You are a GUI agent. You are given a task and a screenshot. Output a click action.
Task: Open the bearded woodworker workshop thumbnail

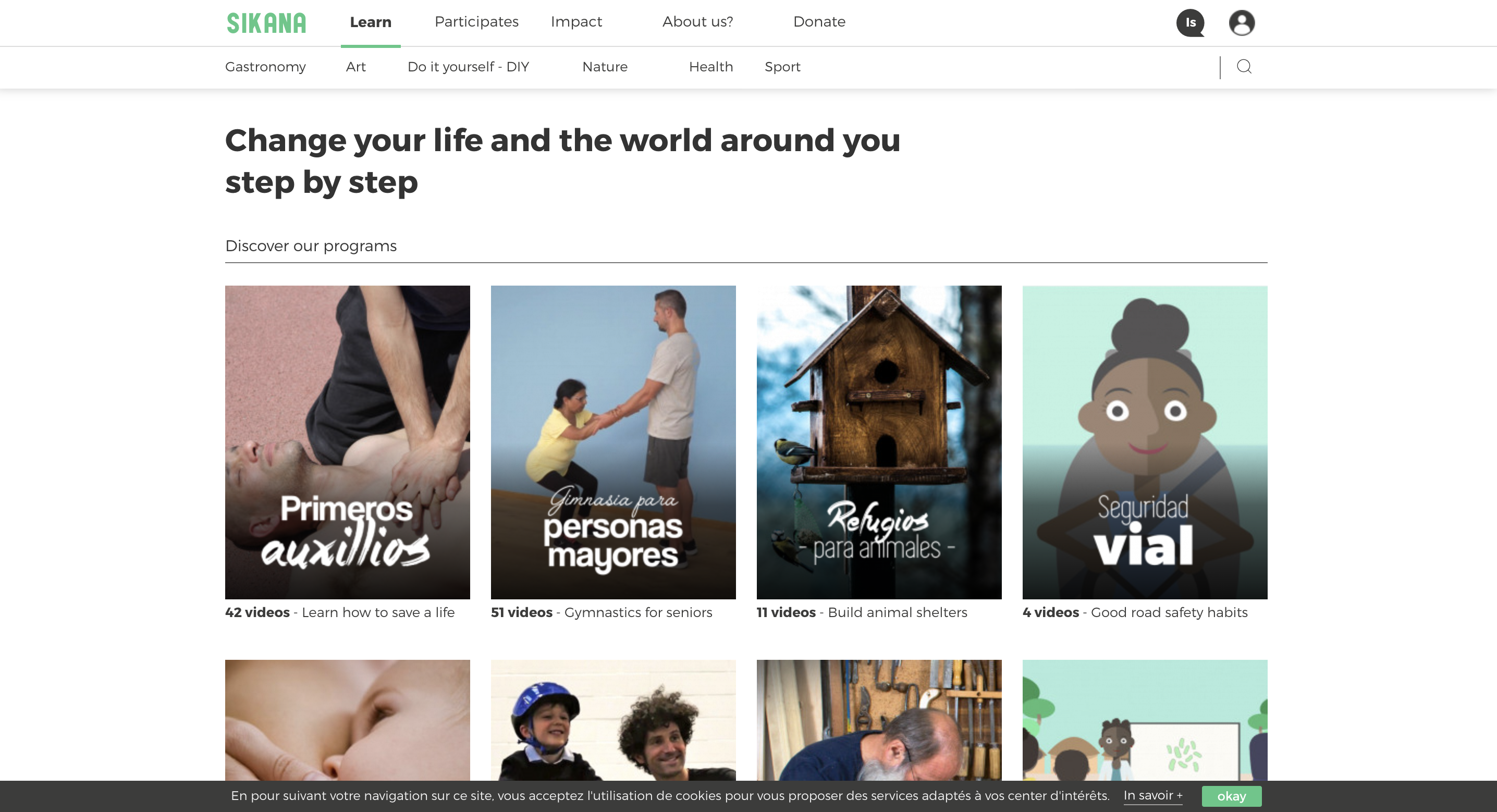[879, 720]
